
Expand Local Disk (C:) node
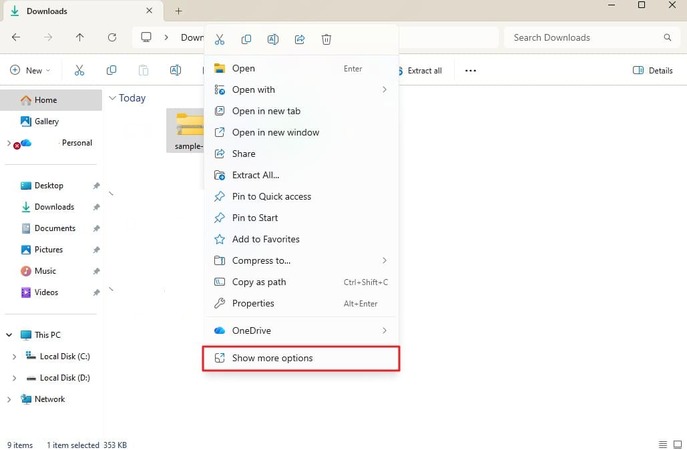click(14, 357)
